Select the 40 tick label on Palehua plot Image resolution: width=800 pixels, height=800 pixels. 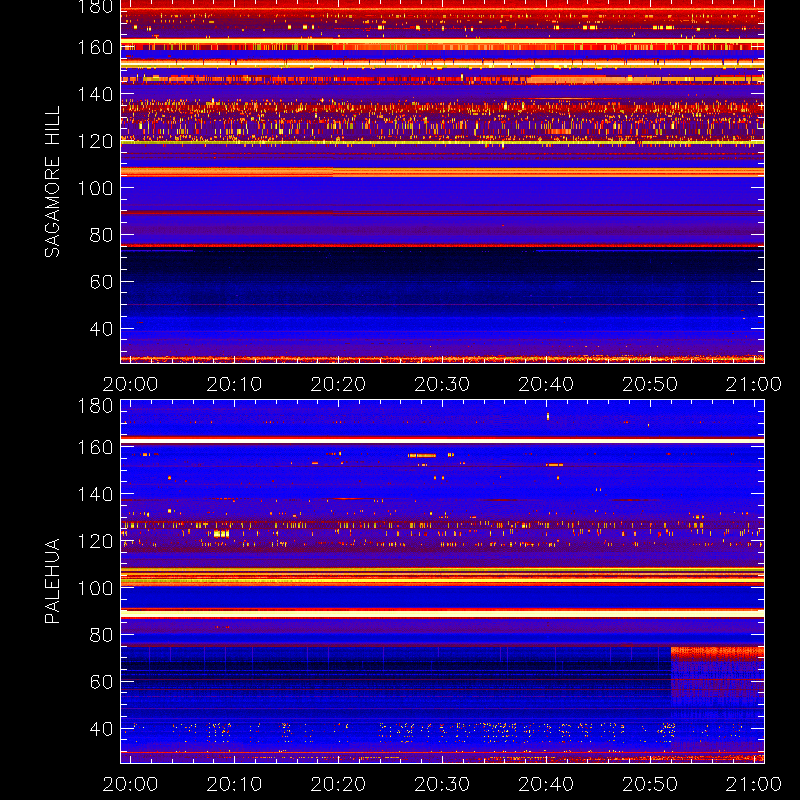pos(101,729)
